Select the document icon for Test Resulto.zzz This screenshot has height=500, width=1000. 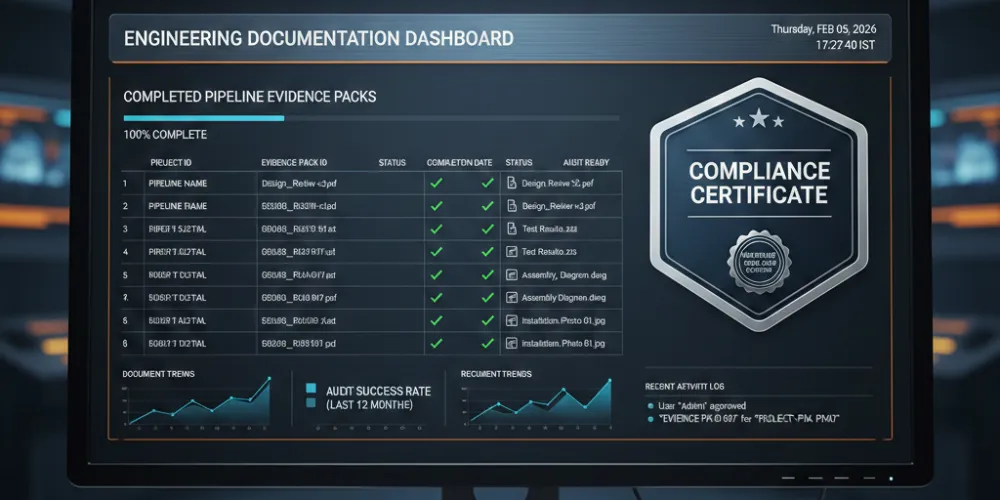(x=511, y=228)
